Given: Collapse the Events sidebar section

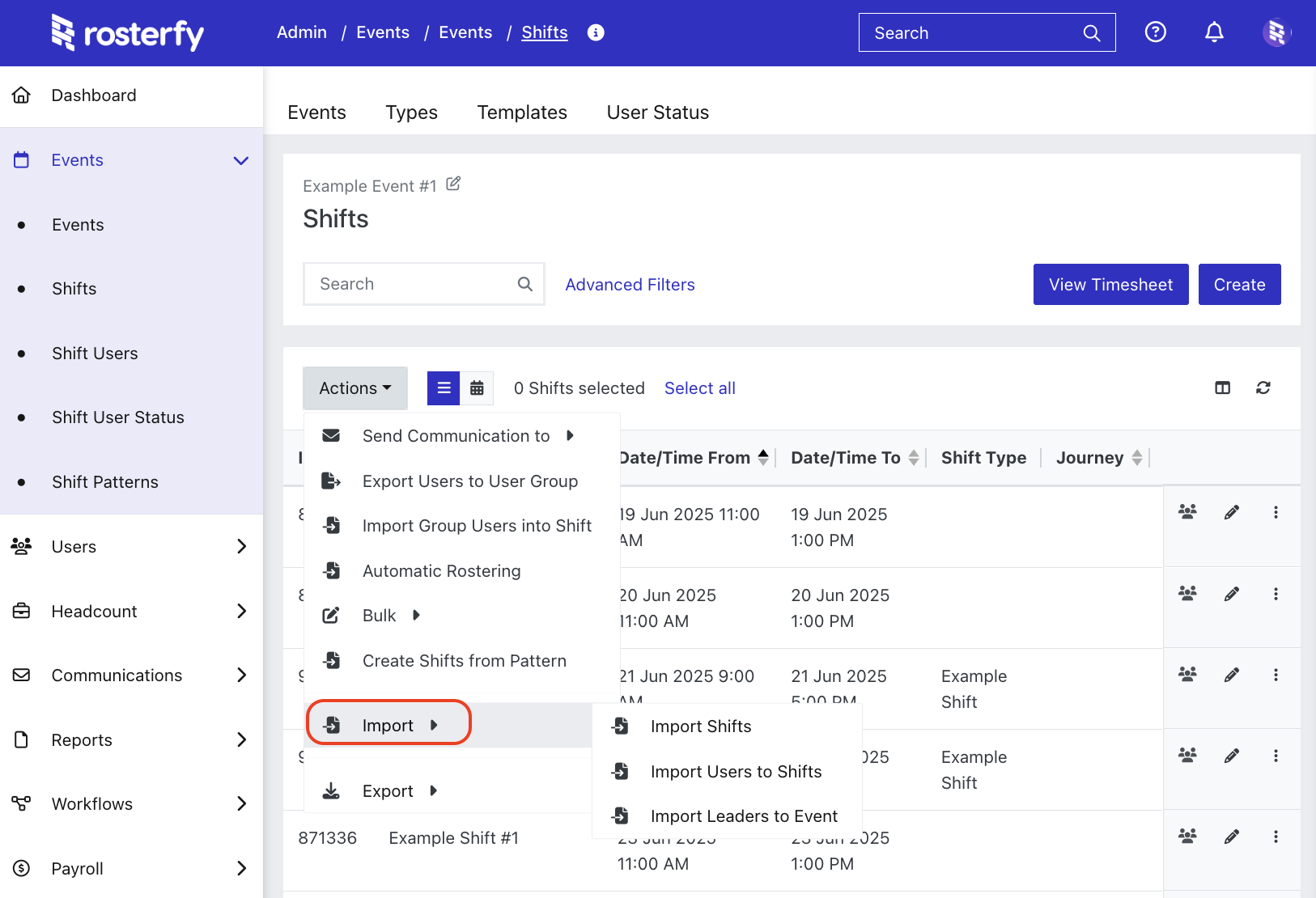Looking at the screenshot, I should click(240, 160).
